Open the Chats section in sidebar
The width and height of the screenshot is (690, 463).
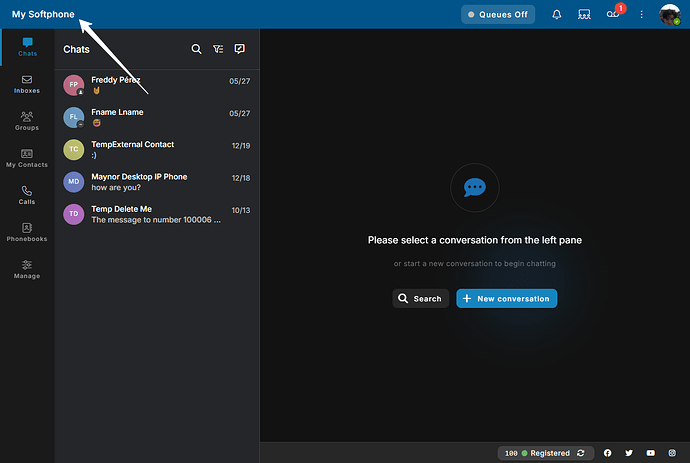click(27, 47)
